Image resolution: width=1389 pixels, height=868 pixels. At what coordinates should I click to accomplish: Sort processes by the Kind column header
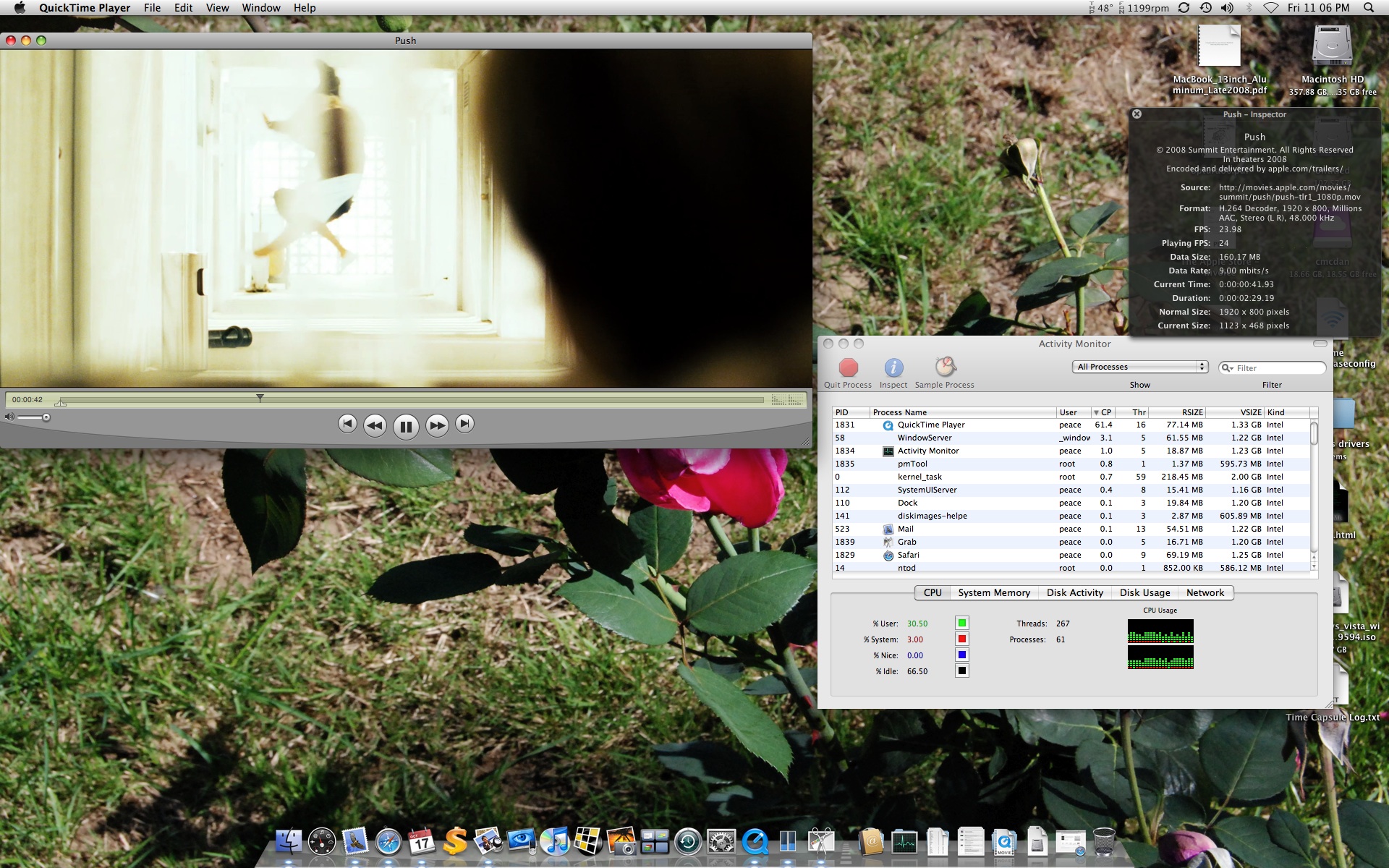pyautogui.click(x=1286, y=412)
